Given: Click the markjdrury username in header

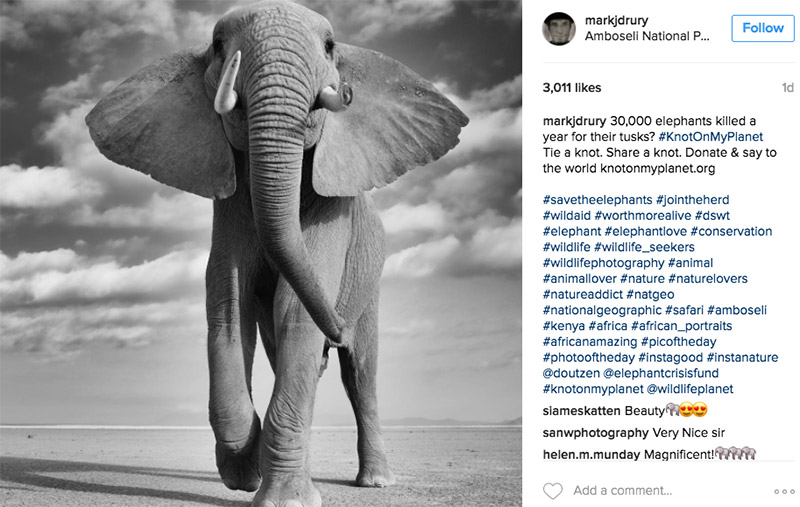Looking at the screenshot, I should pyautogui.click(x=616, y=20).
